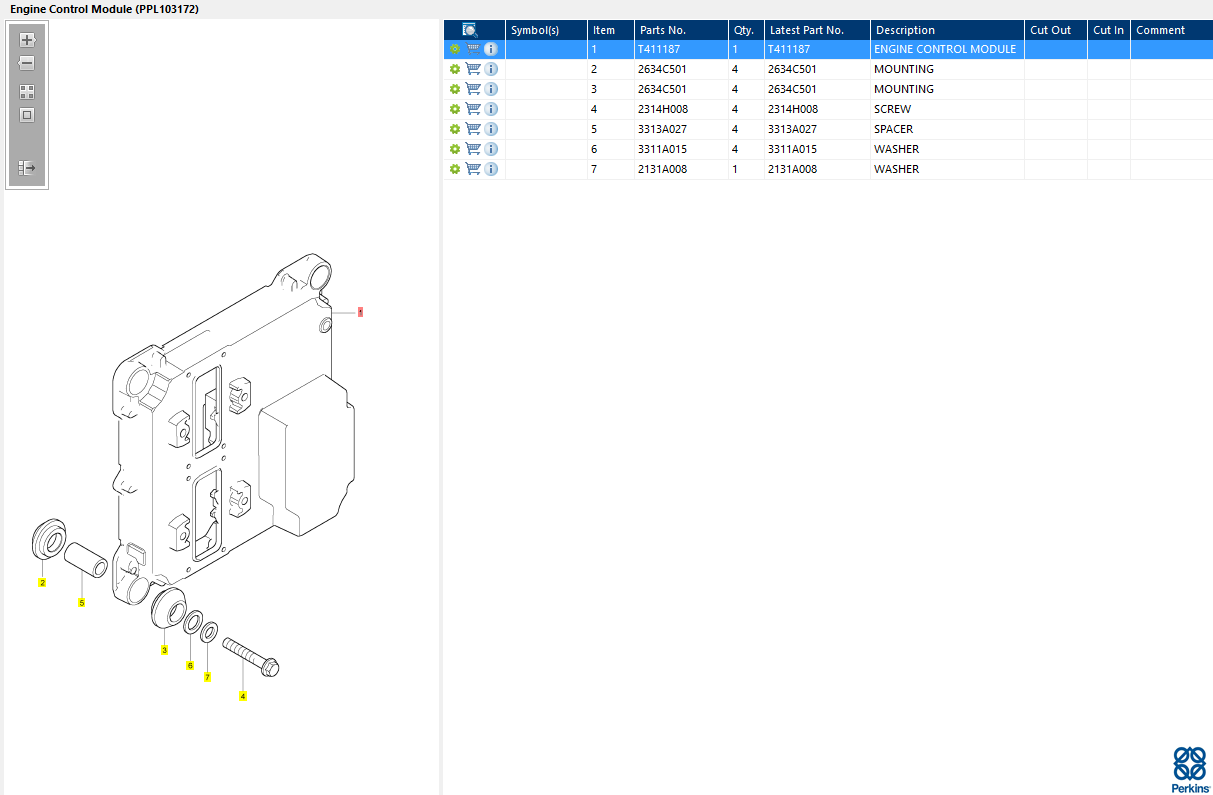Click gear icon in item 3 row
This screenshot has width=1213, height=795.
tap(455, 89)
